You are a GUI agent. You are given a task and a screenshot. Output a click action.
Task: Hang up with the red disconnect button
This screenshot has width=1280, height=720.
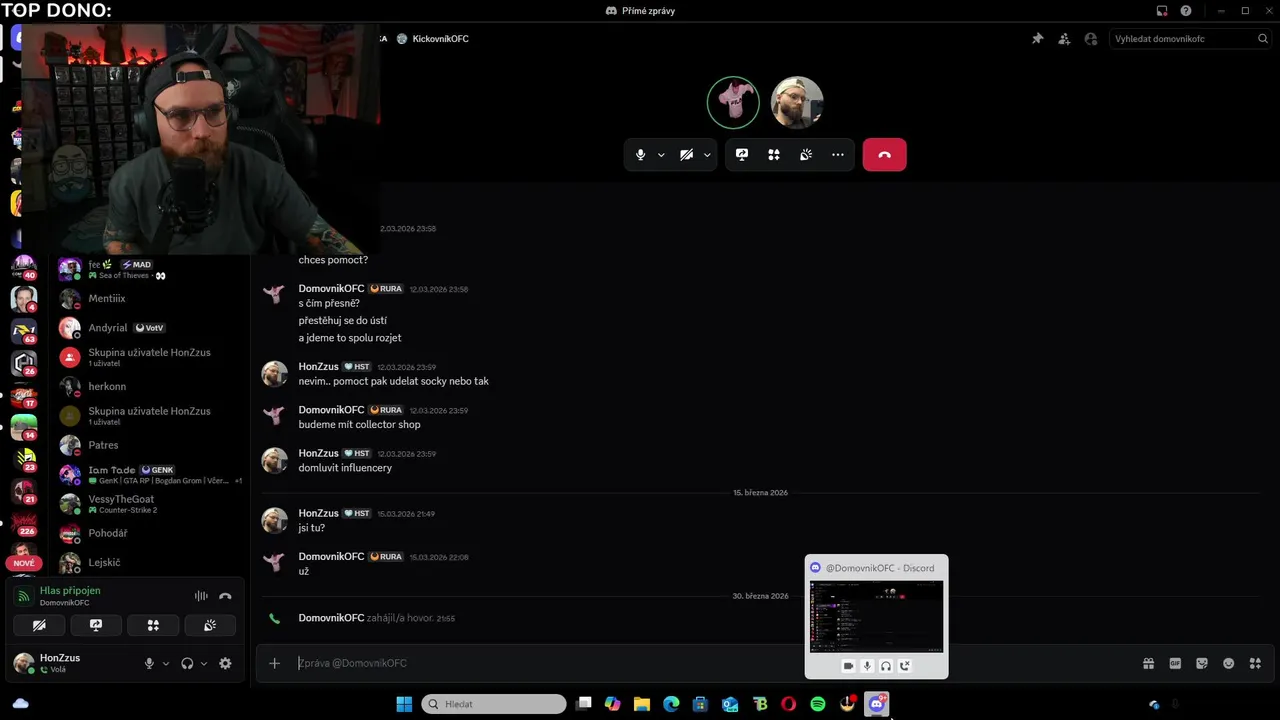click(x=884, y=155)
